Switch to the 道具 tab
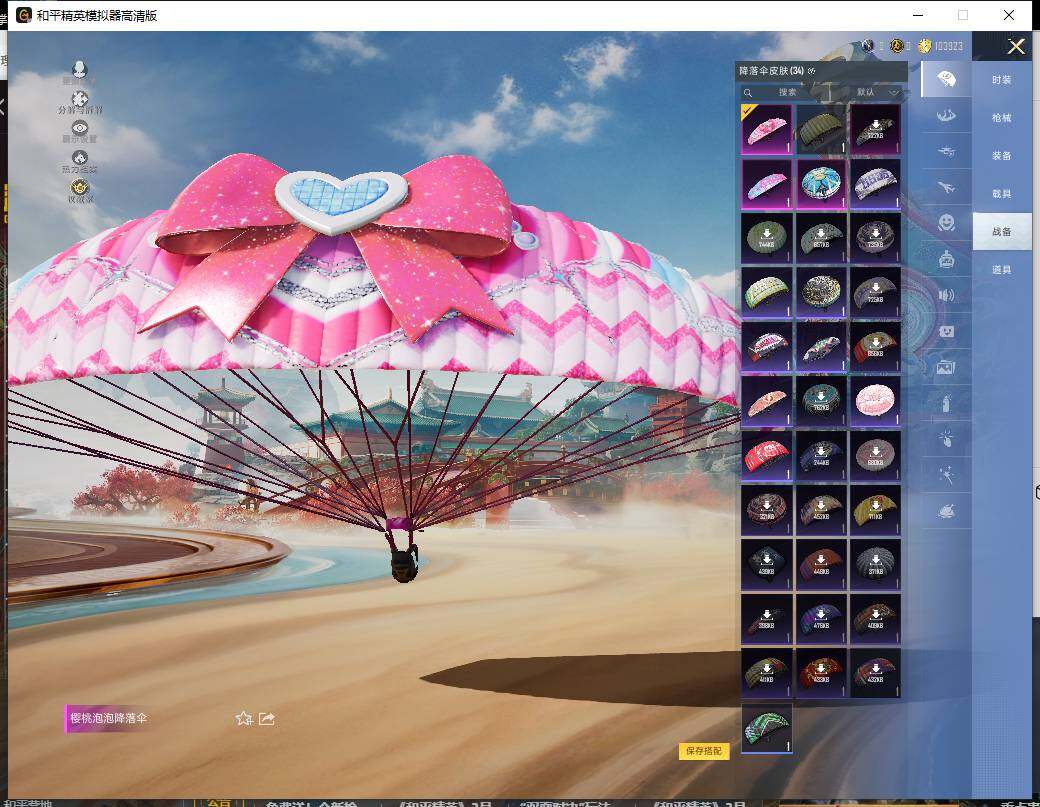Image resolution: width=1040 pixels, height=807 pixels. click(1002, 269)
